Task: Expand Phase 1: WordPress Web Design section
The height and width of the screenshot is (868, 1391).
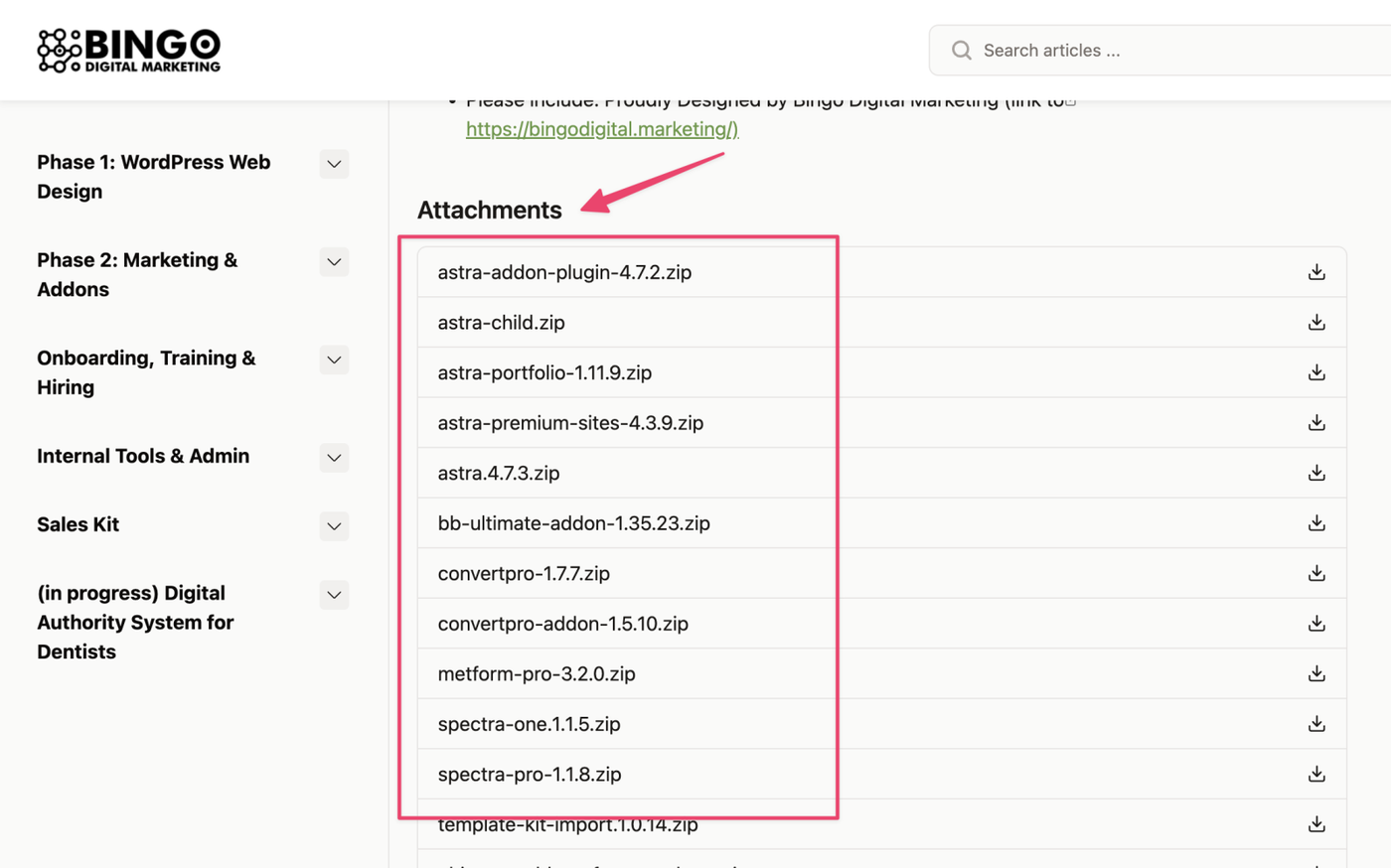Action: (x=334, y=164)
